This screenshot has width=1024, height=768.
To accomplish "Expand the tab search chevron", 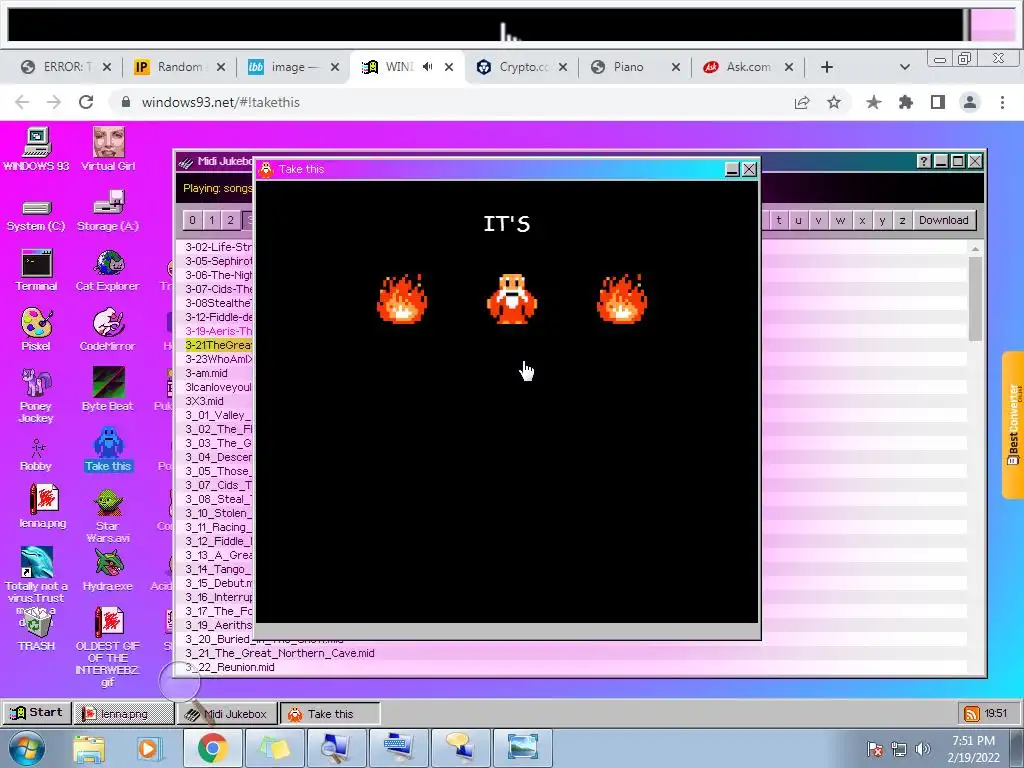I will (904, 67).
